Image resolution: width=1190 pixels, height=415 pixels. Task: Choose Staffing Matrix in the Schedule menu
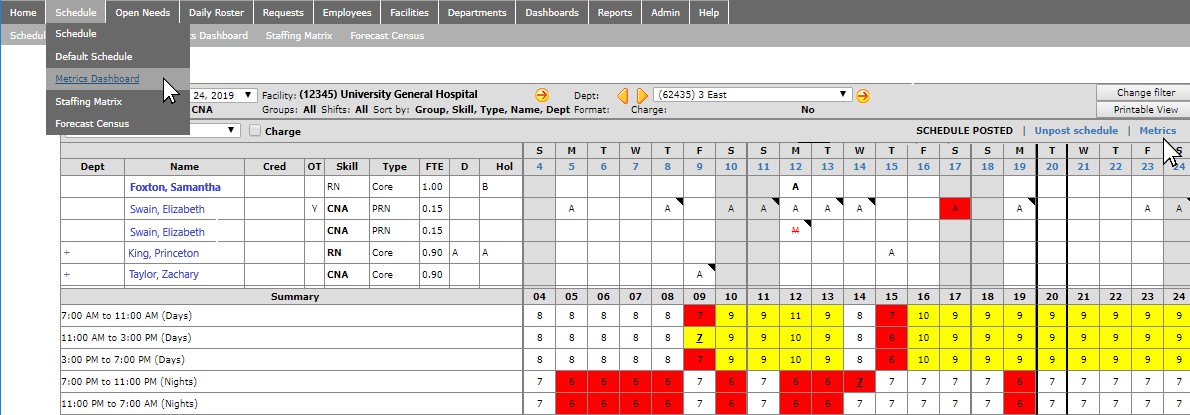point(88,101)
